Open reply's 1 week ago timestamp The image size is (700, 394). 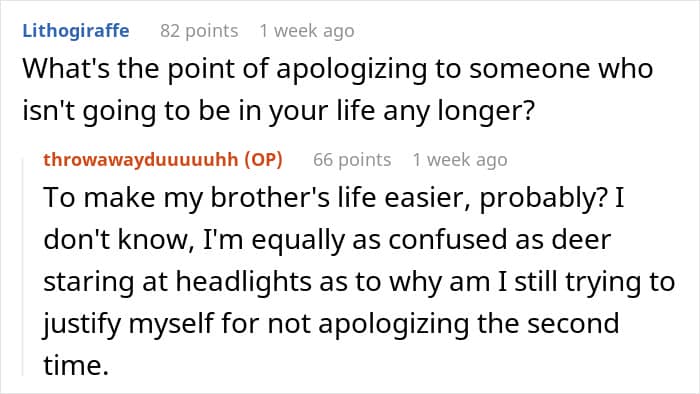pos(460,160)
